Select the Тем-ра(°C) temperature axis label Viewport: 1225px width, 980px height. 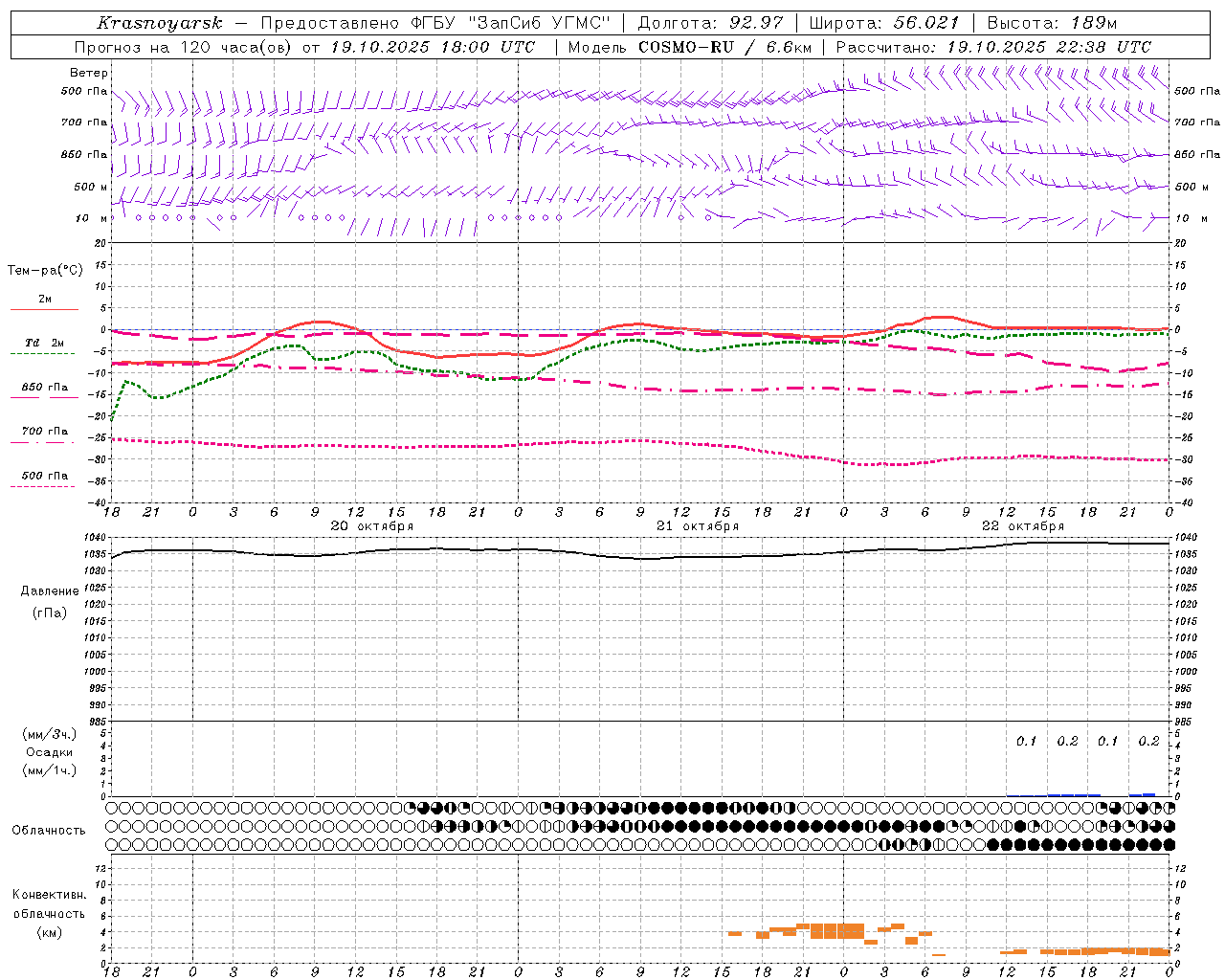(x=45, y=271)
